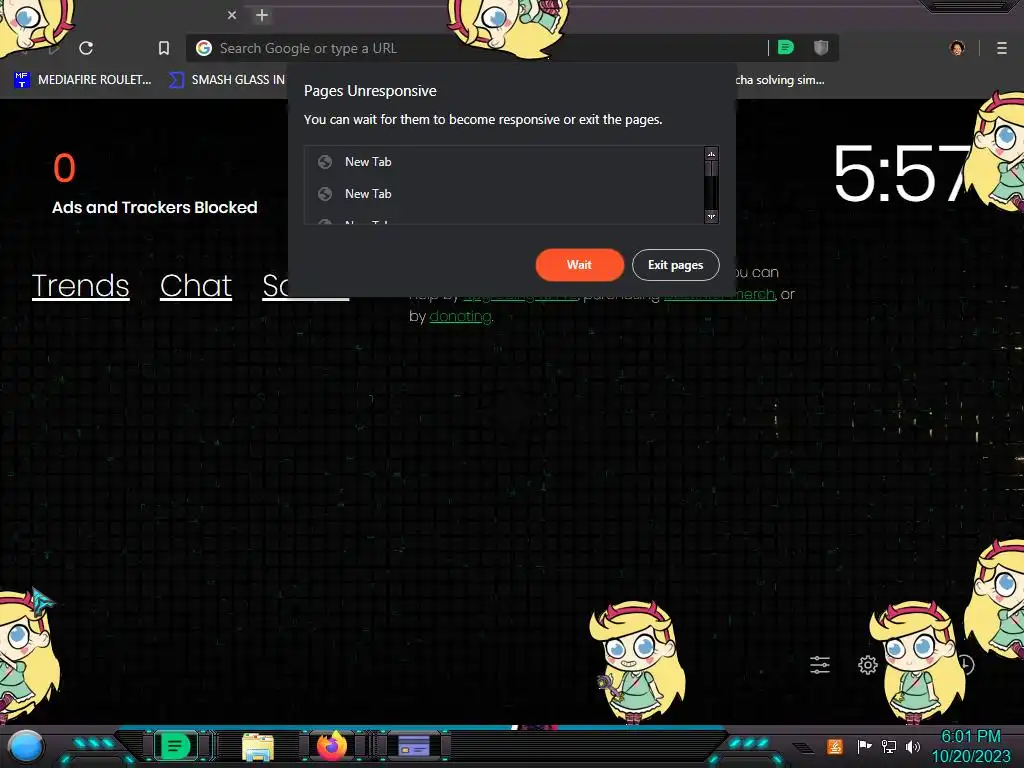Open Action Center flag tray icon

point(864,746)
